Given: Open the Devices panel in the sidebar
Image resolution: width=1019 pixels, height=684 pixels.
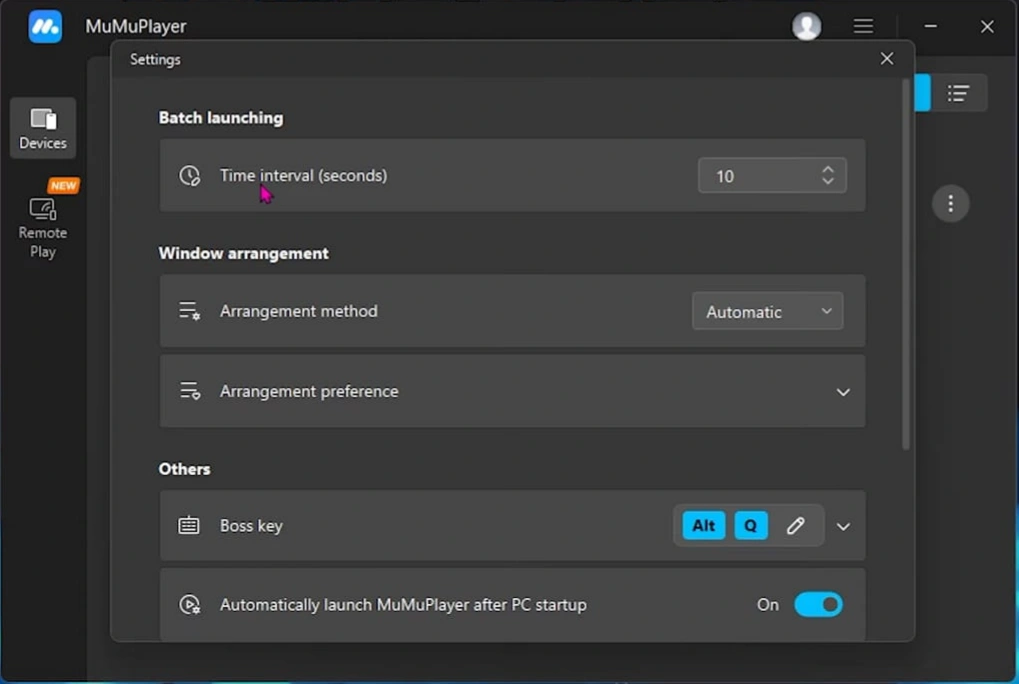Looking at the screenshot, I should pos(42,127).
